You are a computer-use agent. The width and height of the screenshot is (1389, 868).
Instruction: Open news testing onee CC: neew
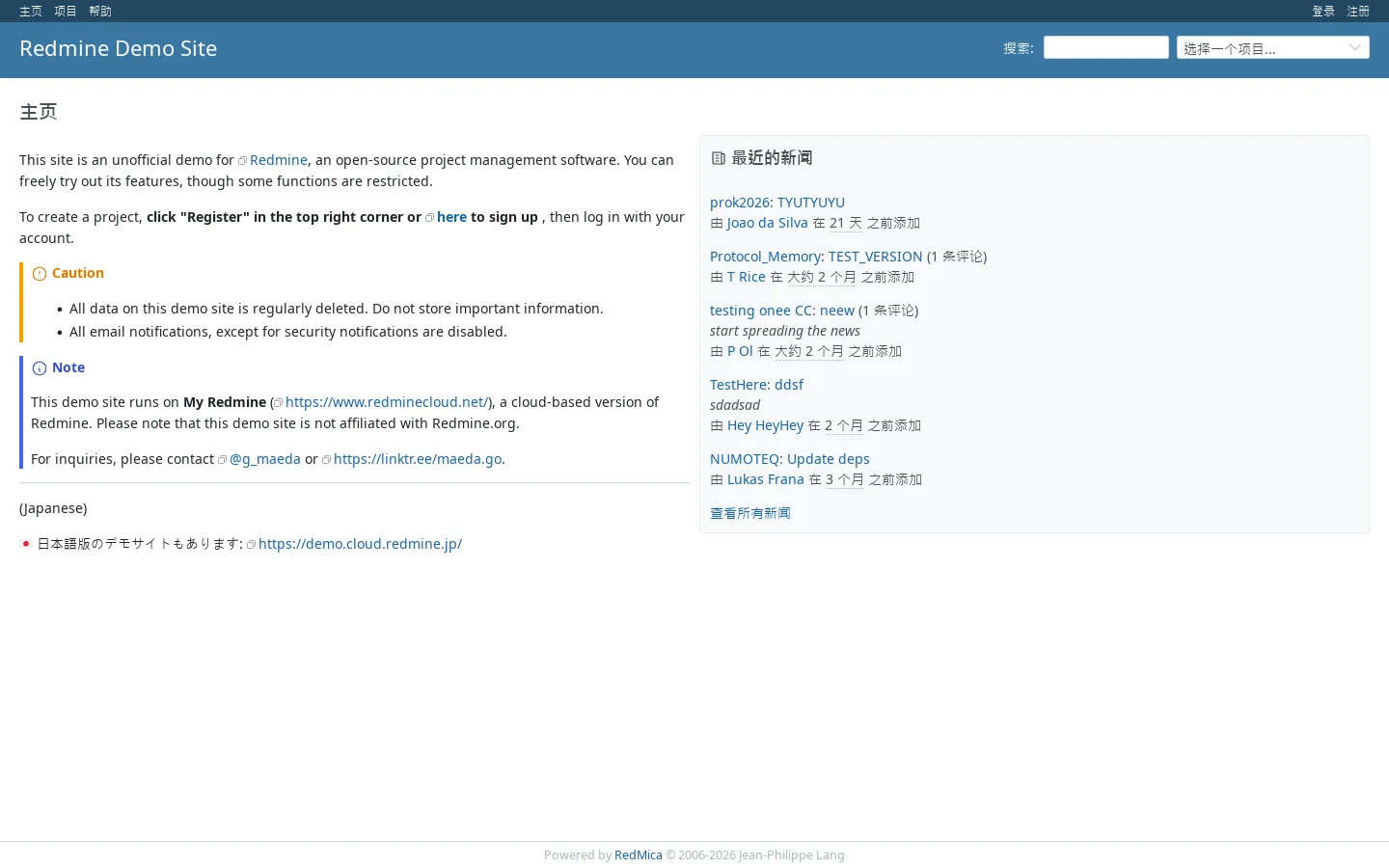point(782,311)
